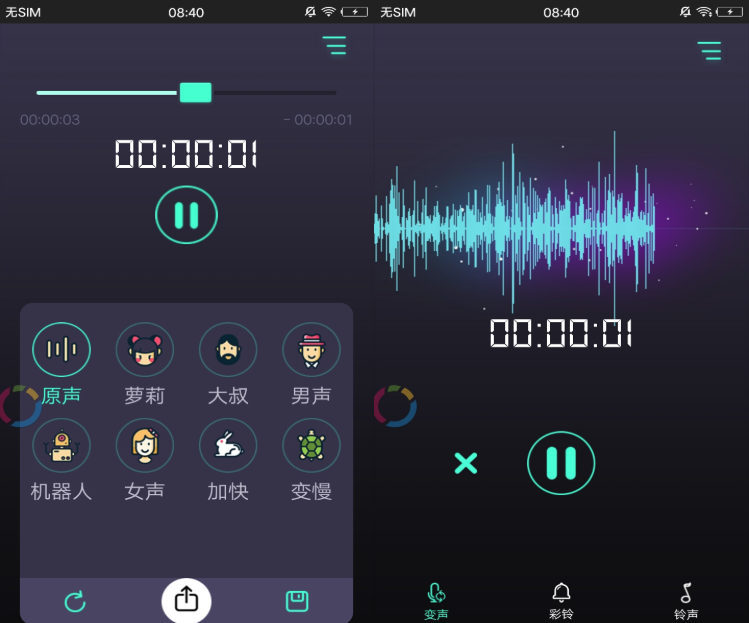Save recording with the floppy disk icon
Screen dimensions: 749x623
[x=297, y=601]
